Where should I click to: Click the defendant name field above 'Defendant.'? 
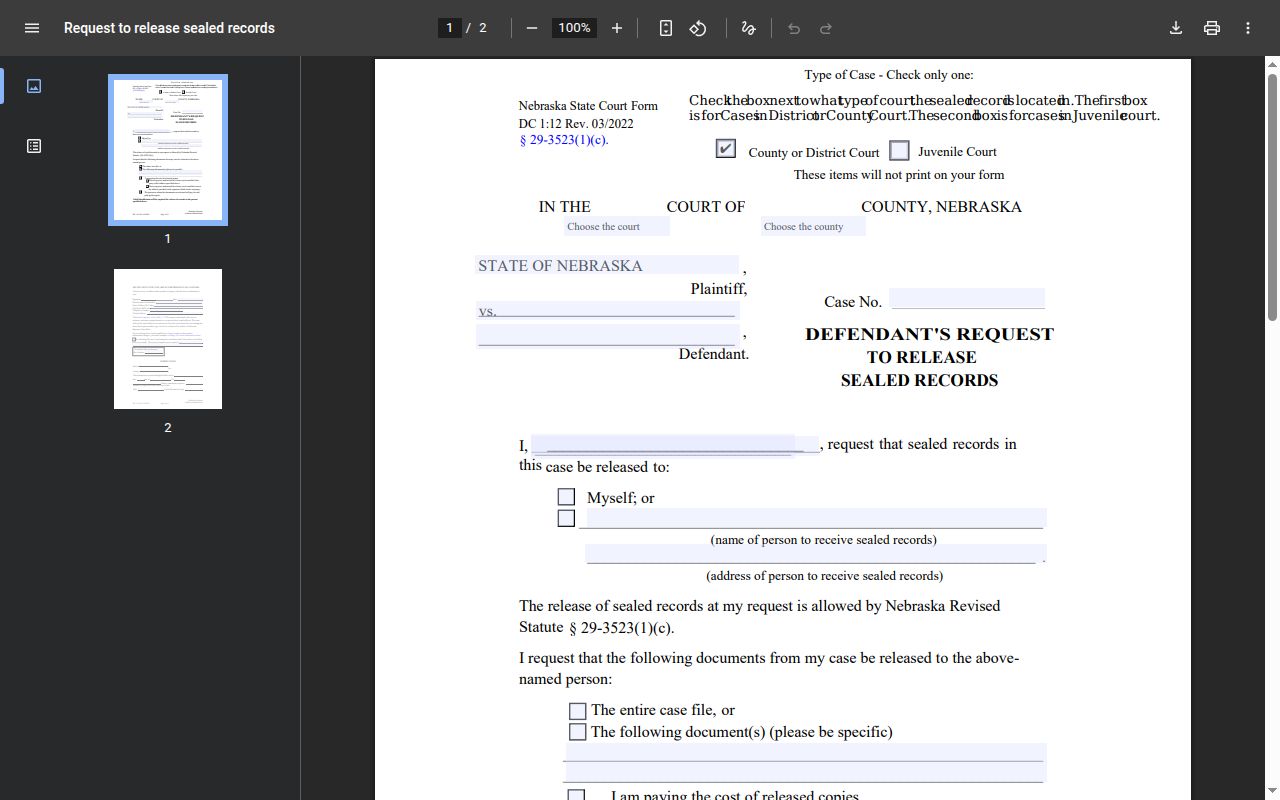(608, 335)
